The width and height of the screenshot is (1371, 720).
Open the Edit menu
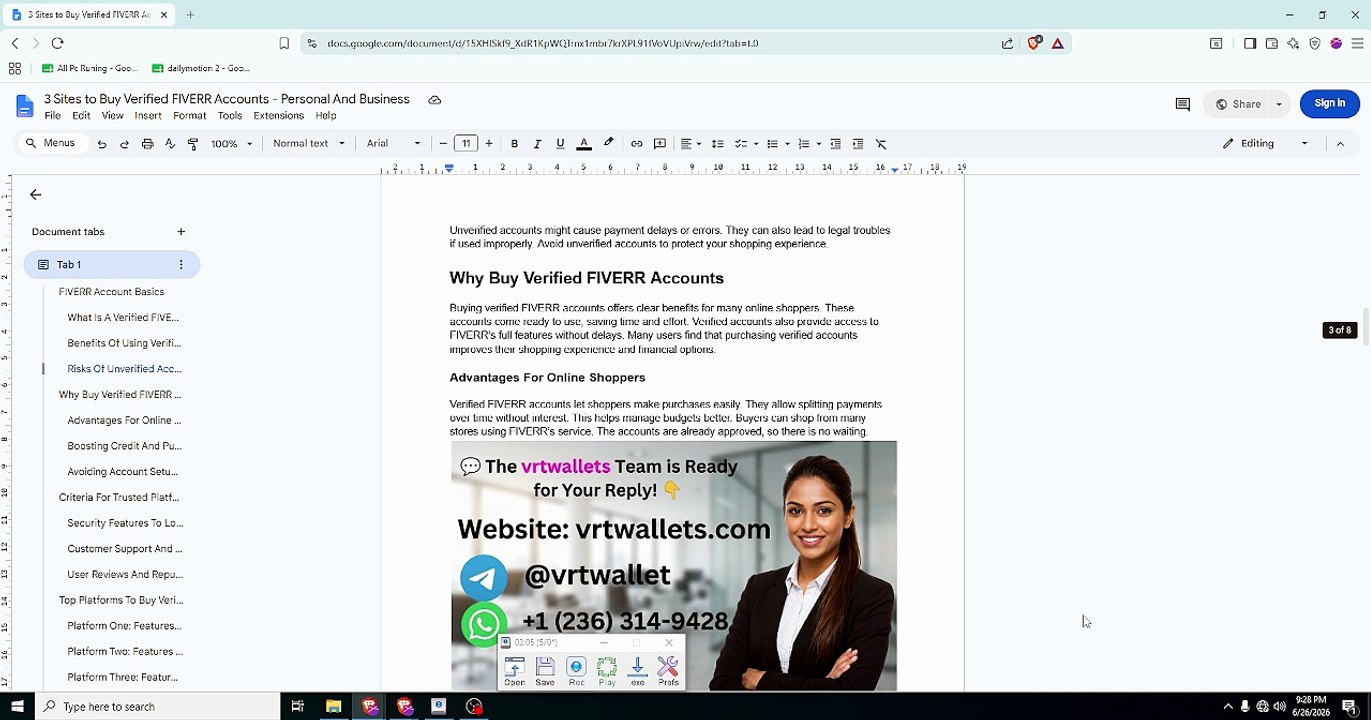81,116
